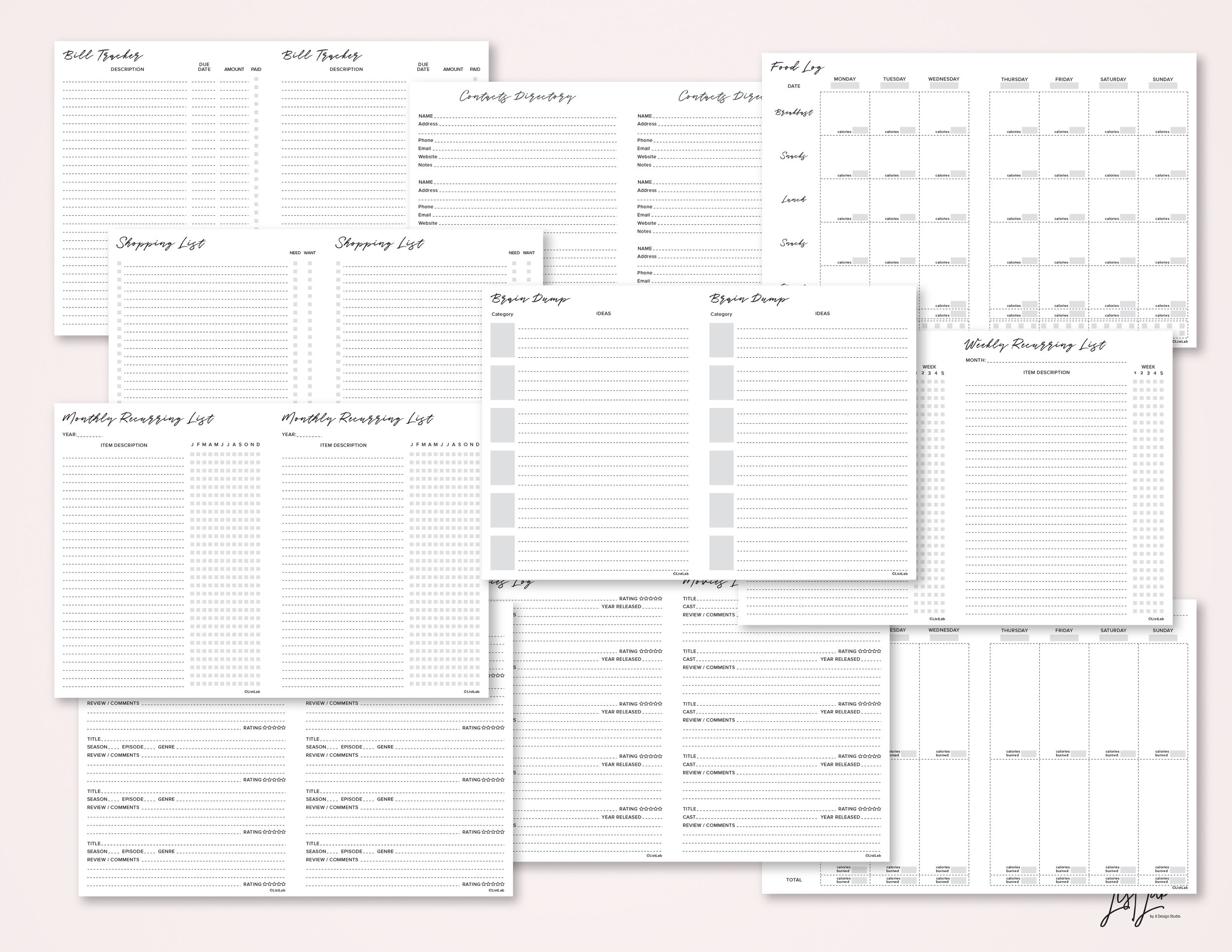Viewport: 1232px width, 952px height.
Task: Click last gray category box, left Brain Dump
Action: coord(502,553)
